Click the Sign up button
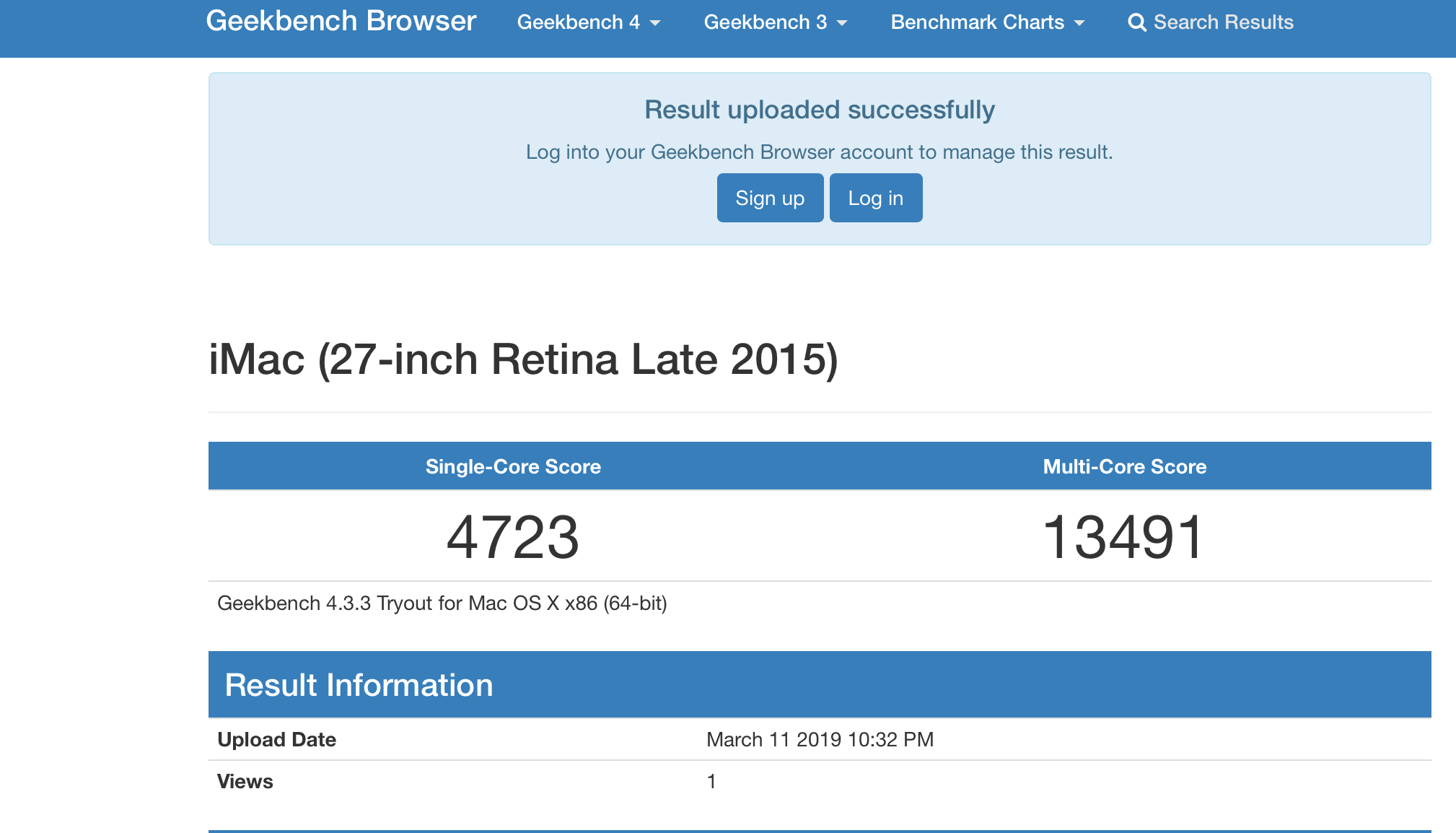This screenshot has width=1456, height=833. pos(770,198)
